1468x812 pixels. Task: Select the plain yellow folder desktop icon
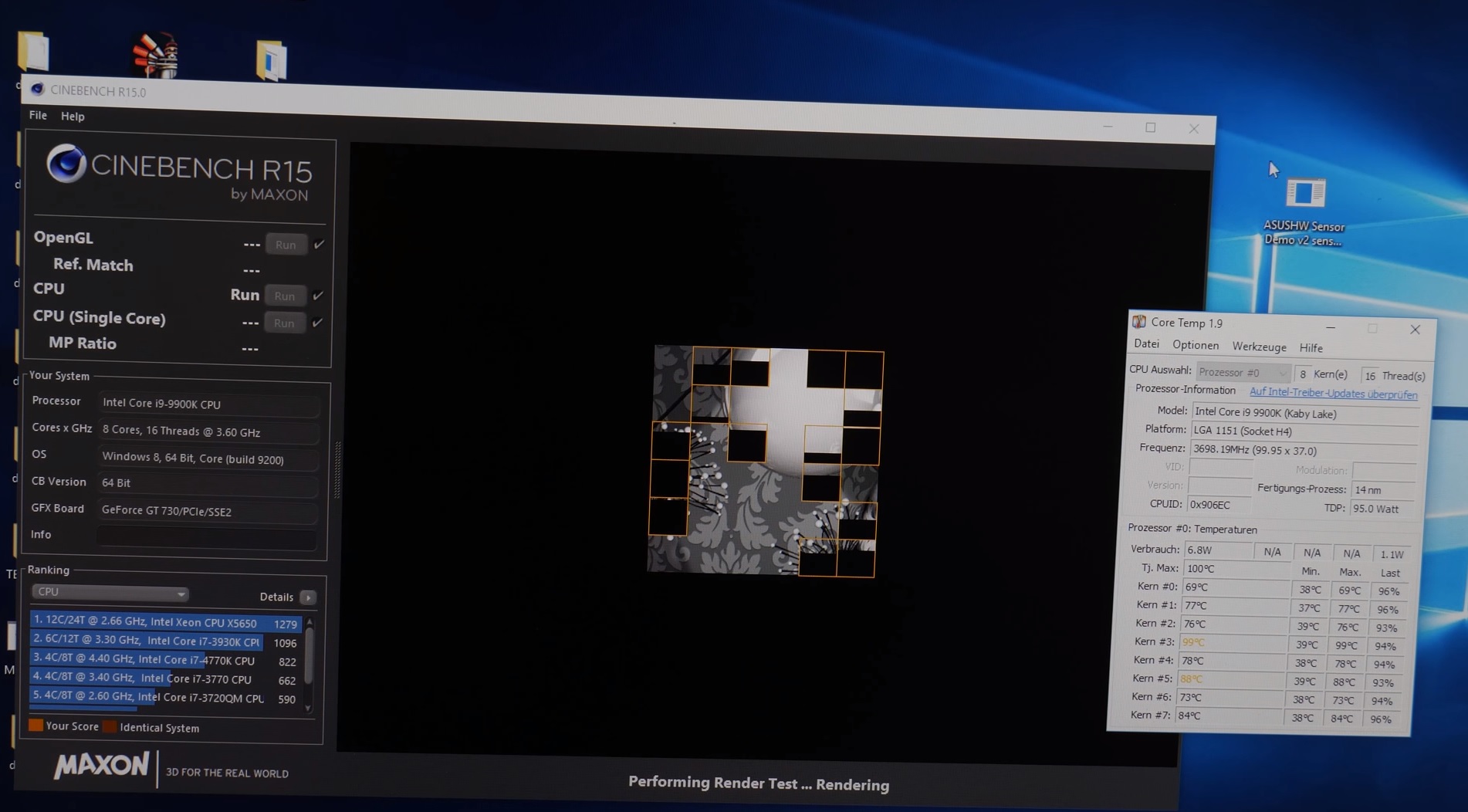pyautogui.click(x=33, y=52)
